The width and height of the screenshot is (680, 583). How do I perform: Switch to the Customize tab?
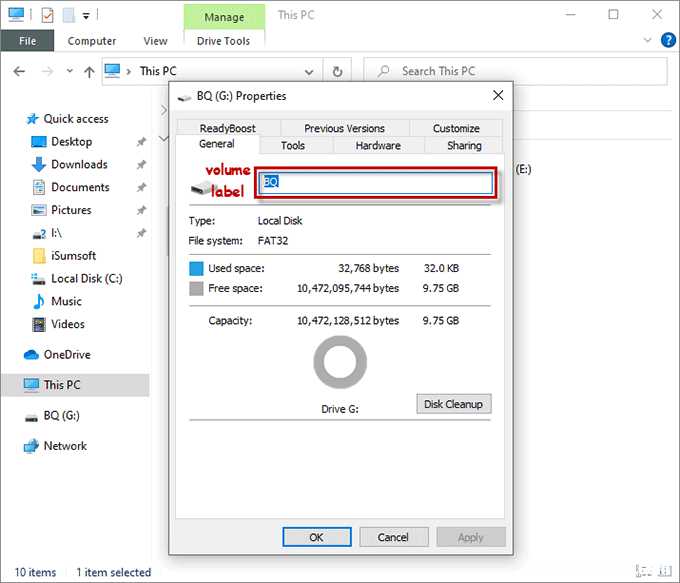point(456,128)
